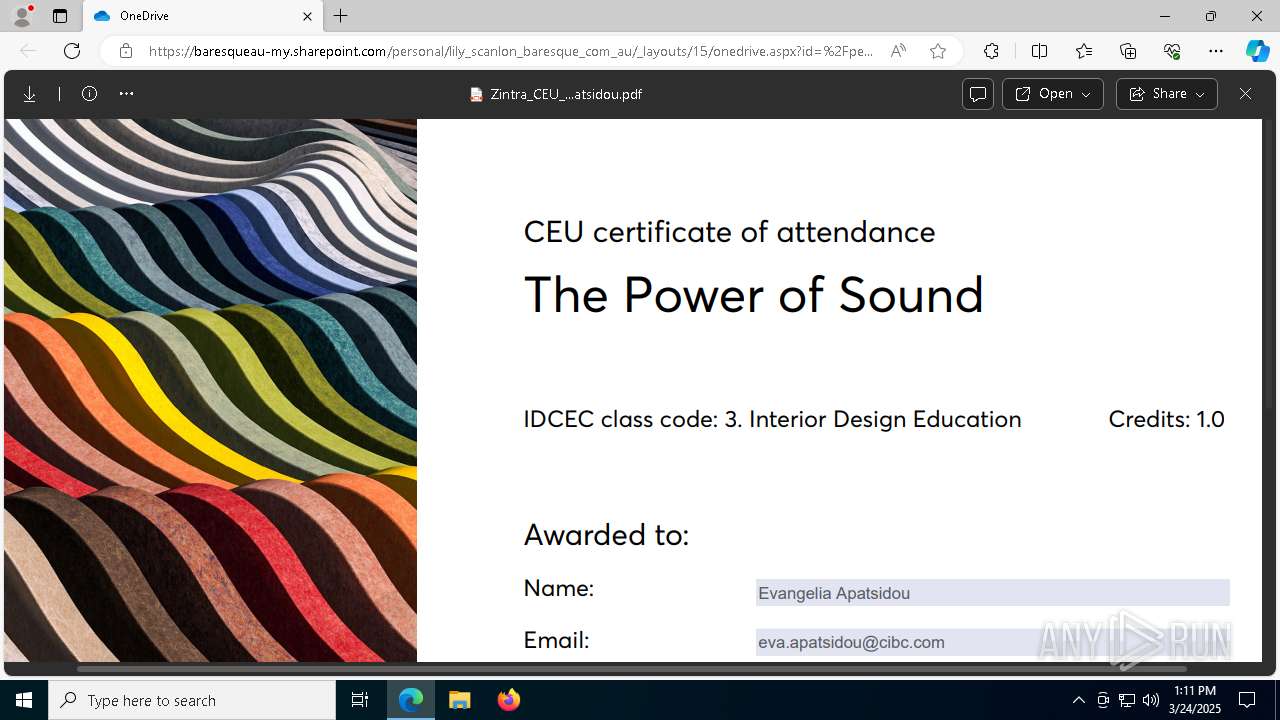This screenshot has width=1280, height=720.
Task: Open Edge tab actions menu
Action: (60, 16)
